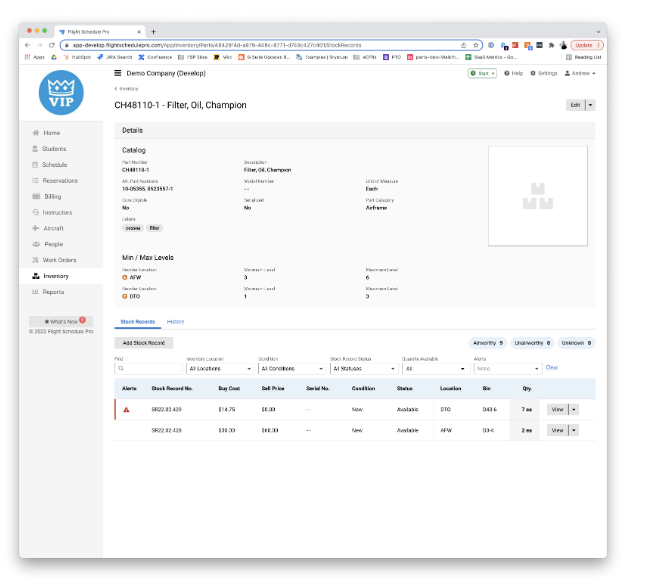Viewport: 657px width, 577px height.
Task: Open the HubSpot bookmark
Action: [x=77, y=57]
